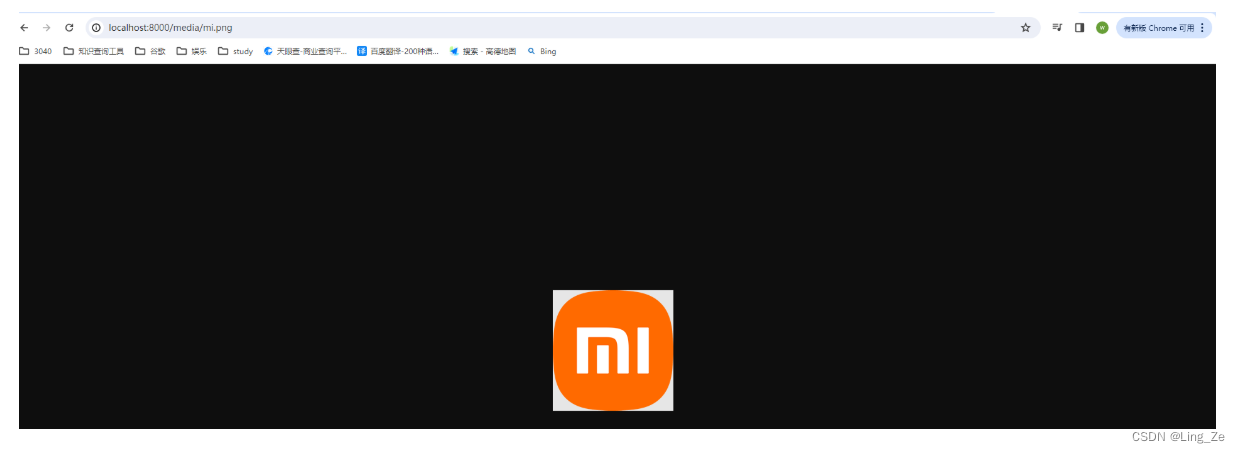Open the 3040 bookmark folder
The width and height of the screenshot is (1240, 453).
(x=35, y=51)
